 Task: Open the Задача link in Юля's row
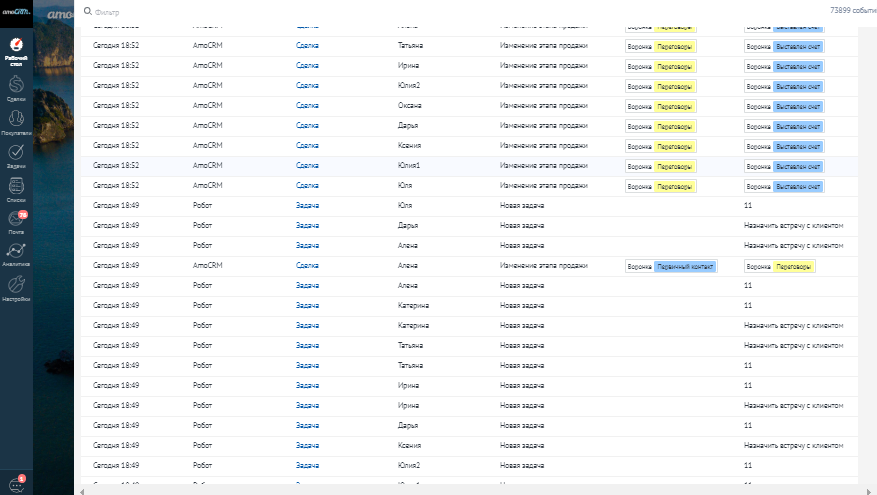[x=307, y=205]
